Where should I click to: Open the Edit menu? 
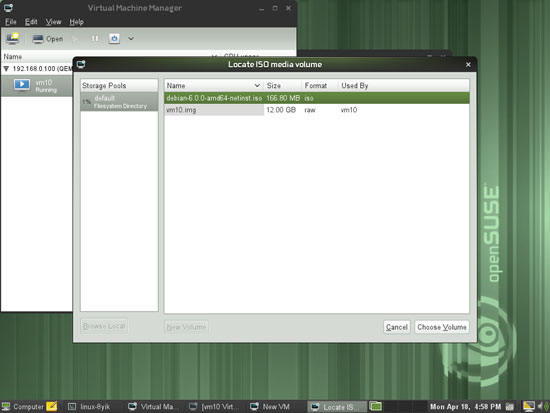[x=31, y=22]
